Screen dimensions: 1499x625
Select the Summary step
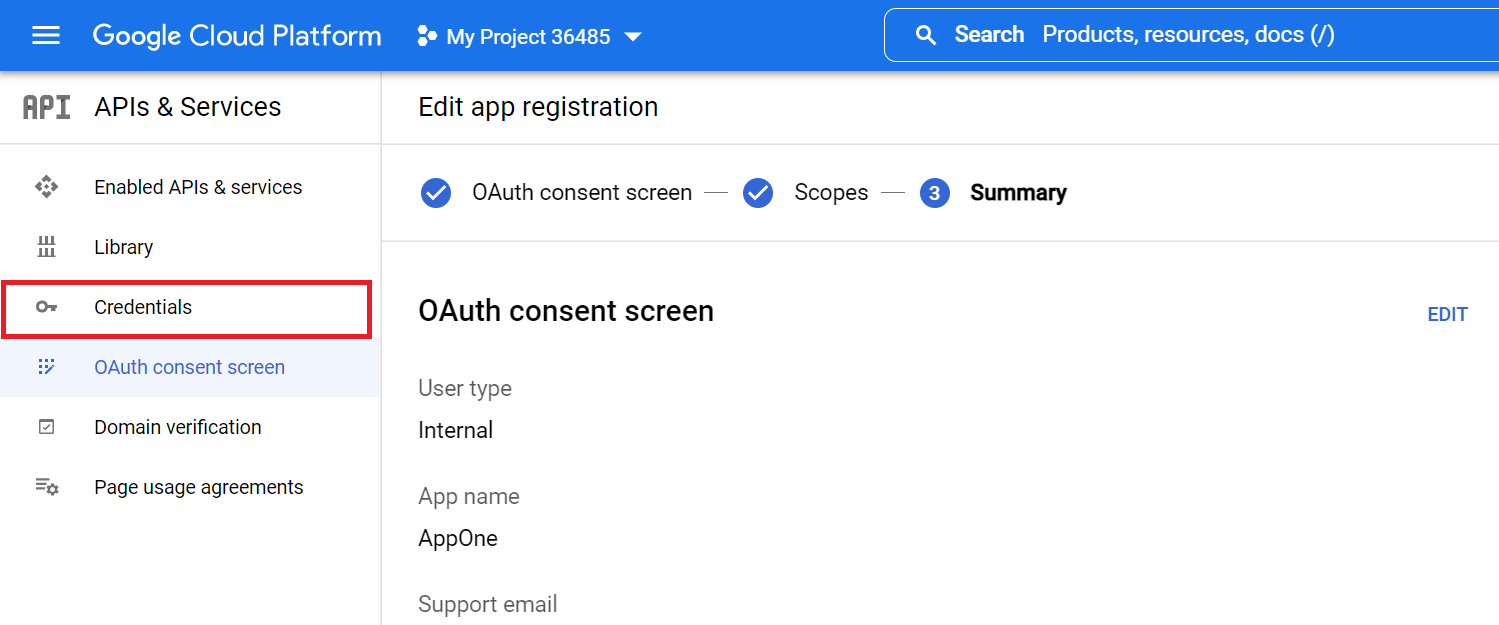tap(1018, 193)
